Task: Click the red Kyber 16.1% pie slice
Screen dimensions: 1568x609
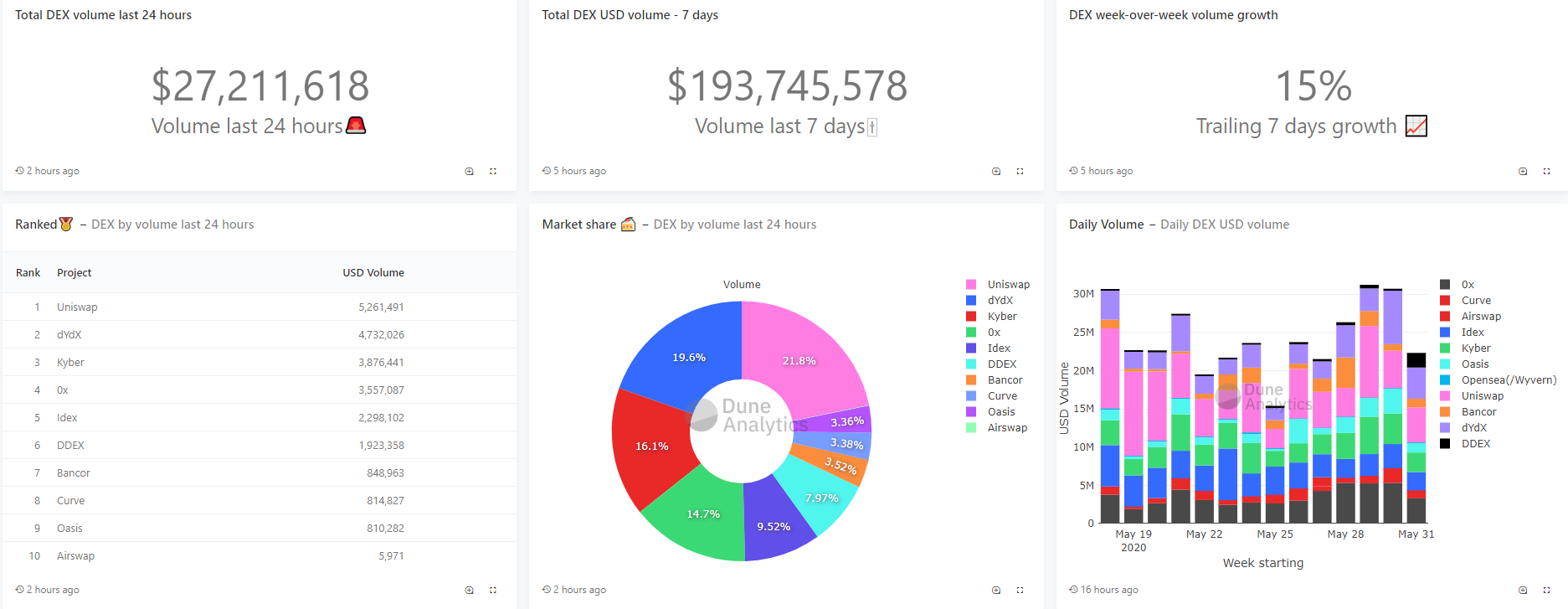Action: [x=650, y=446]
